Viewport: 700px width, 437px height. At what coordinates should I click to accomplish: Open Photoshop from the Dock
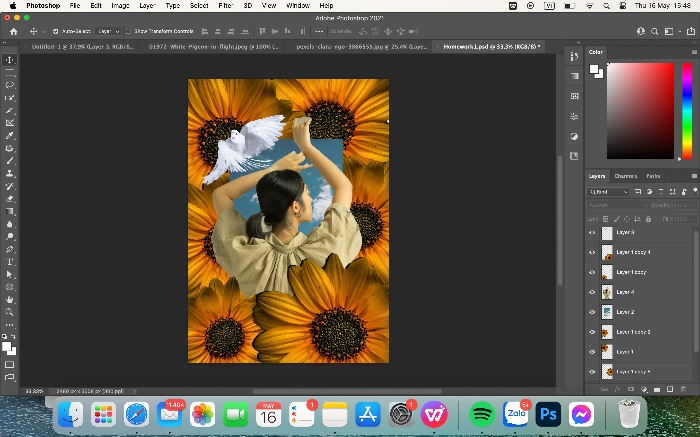[x=548, y=414]
